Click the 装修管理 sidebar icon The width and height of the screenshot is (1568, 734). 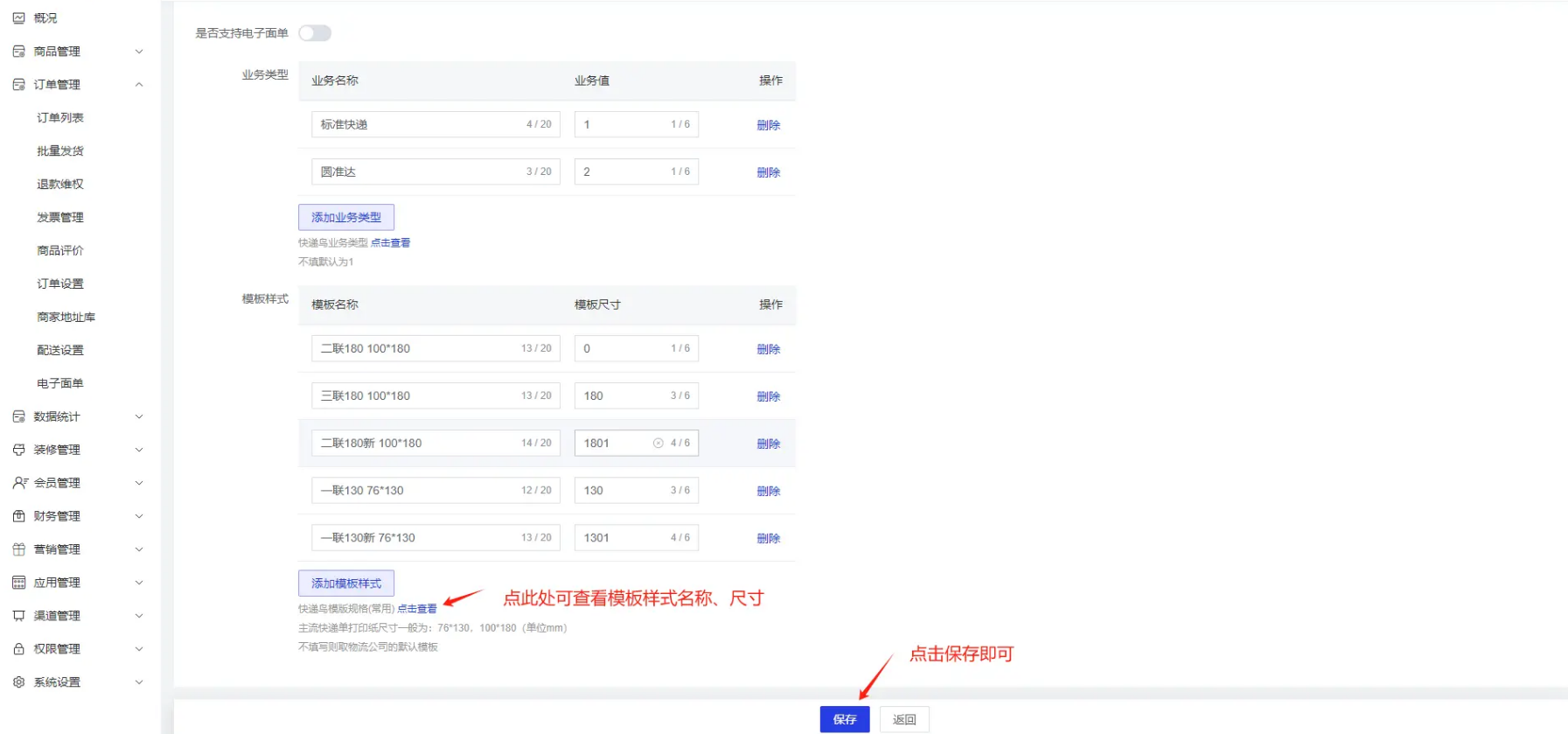(18, 450)
